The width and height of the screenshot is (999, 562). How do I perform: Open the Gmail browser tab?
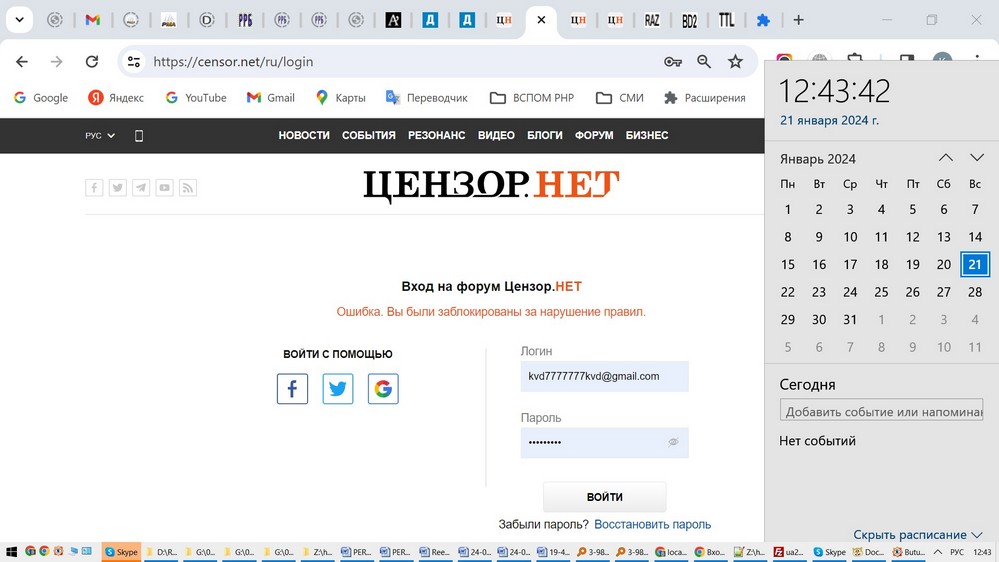pos(93,20)
